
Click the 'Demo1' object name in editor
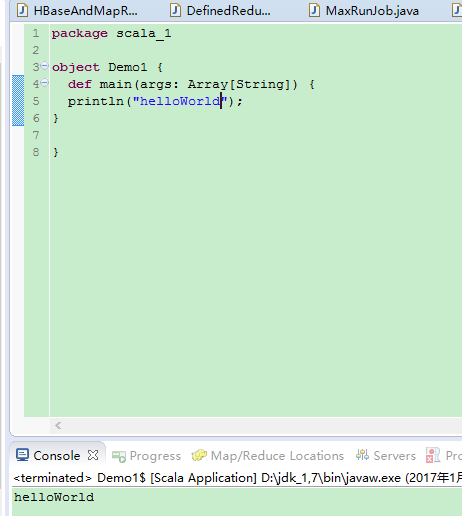point(128,67)
